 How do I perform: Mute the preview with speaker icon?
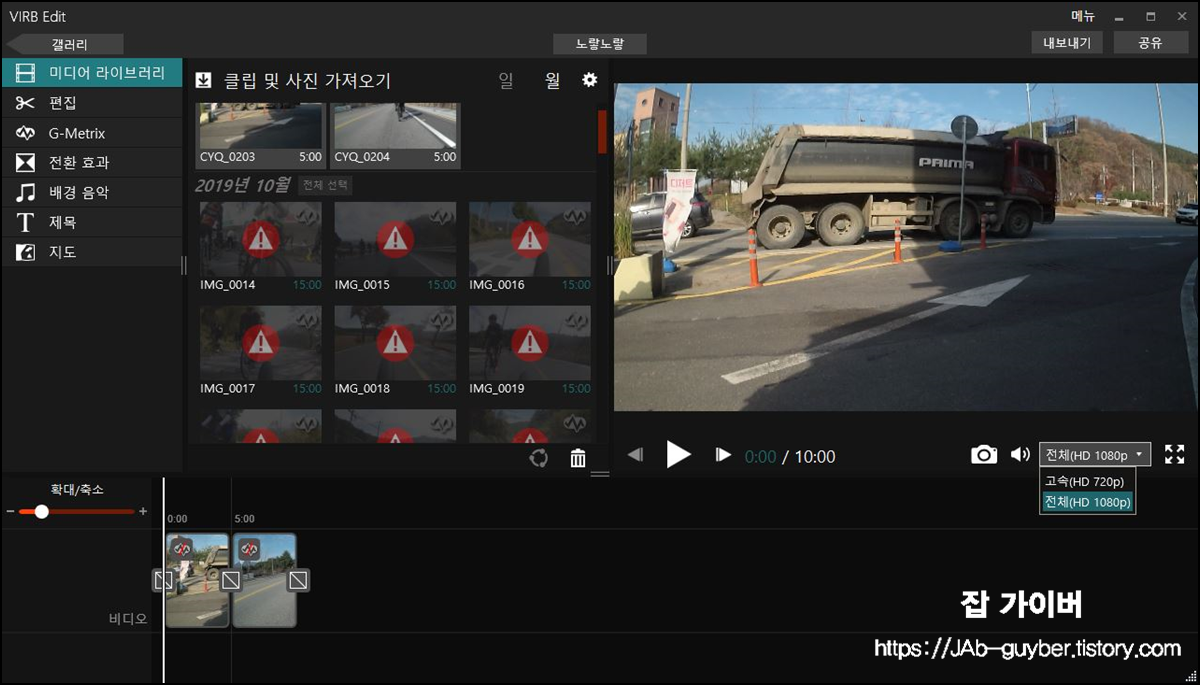1020,454
